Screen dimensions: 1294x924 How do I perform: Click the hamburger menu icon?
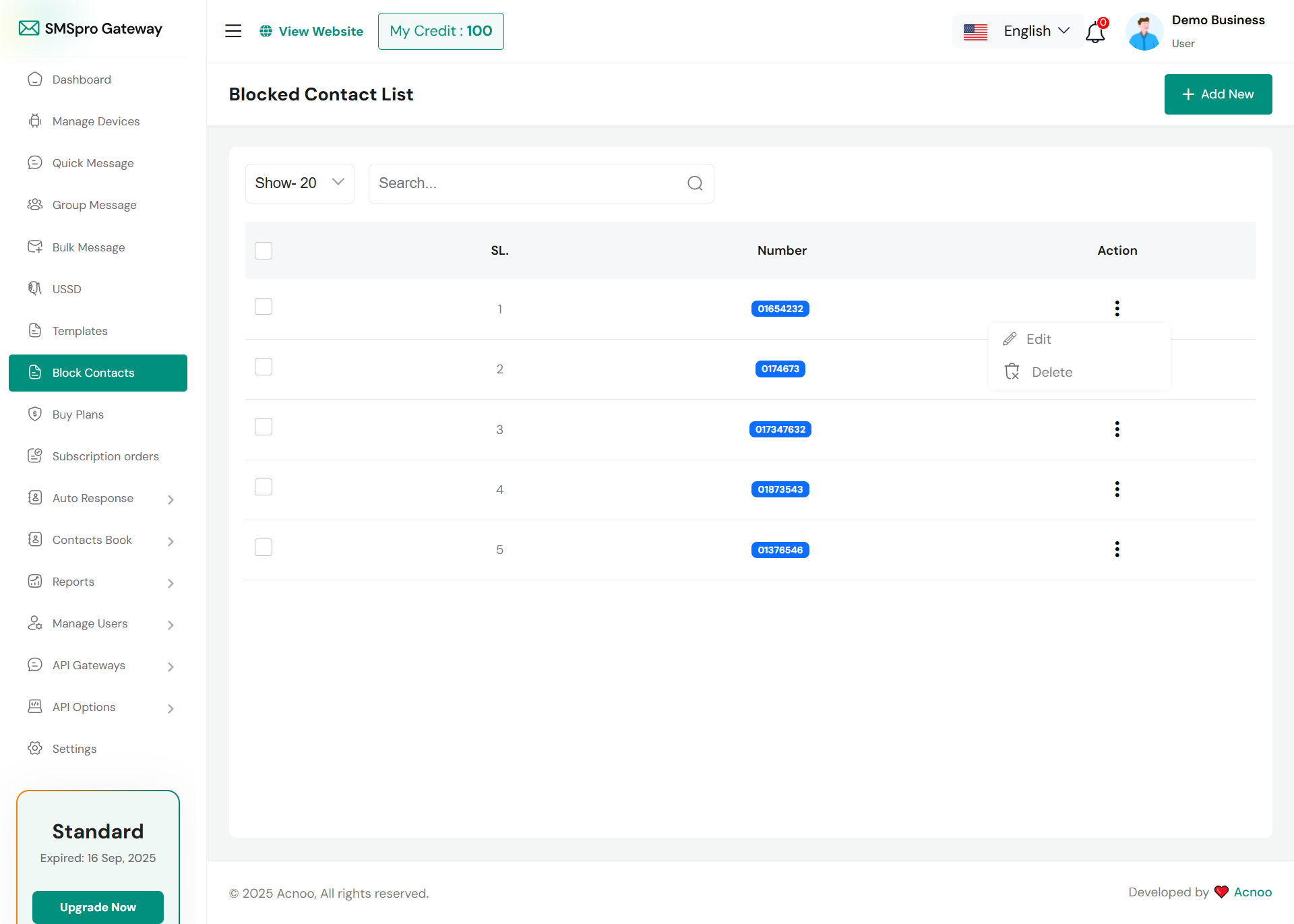coord(233,31)
